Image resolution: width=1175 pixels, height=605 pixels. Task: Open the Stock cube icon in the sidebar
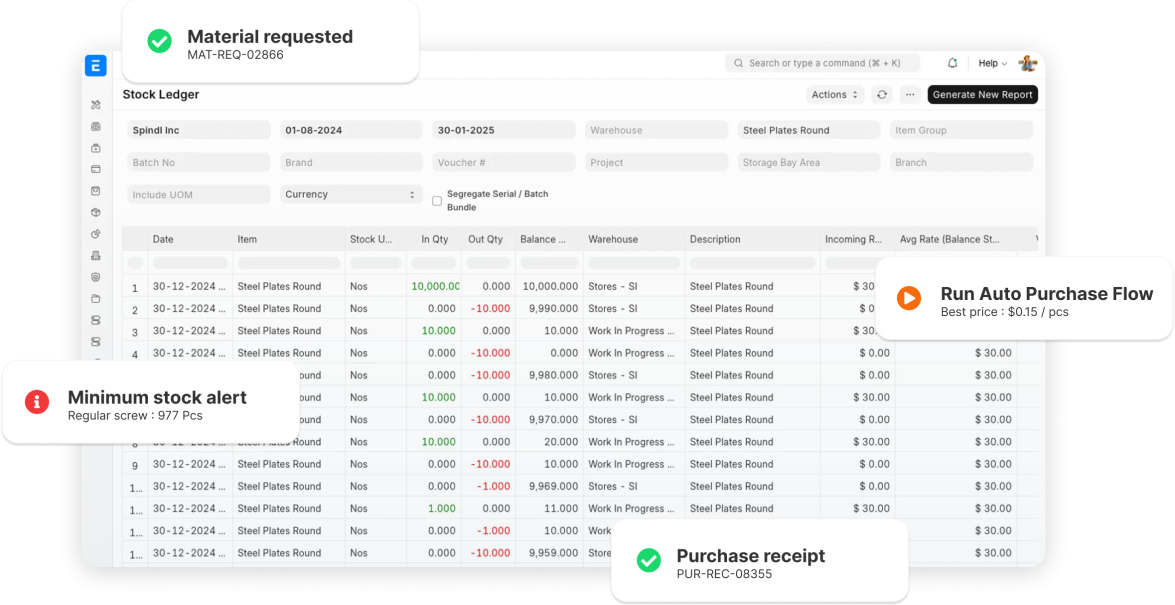(x=95, y=214)
